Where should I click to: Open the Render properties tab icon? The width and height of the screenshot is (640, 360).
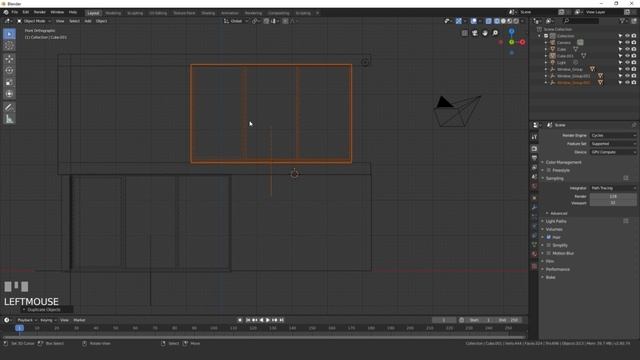click(534, 149)
